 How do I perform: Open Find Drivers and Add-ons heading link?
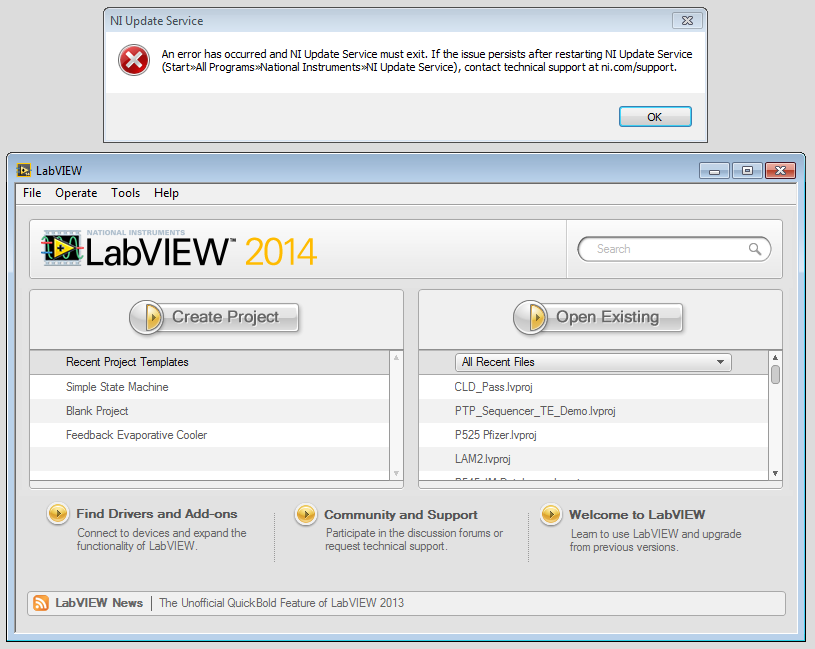pos(156,513)
